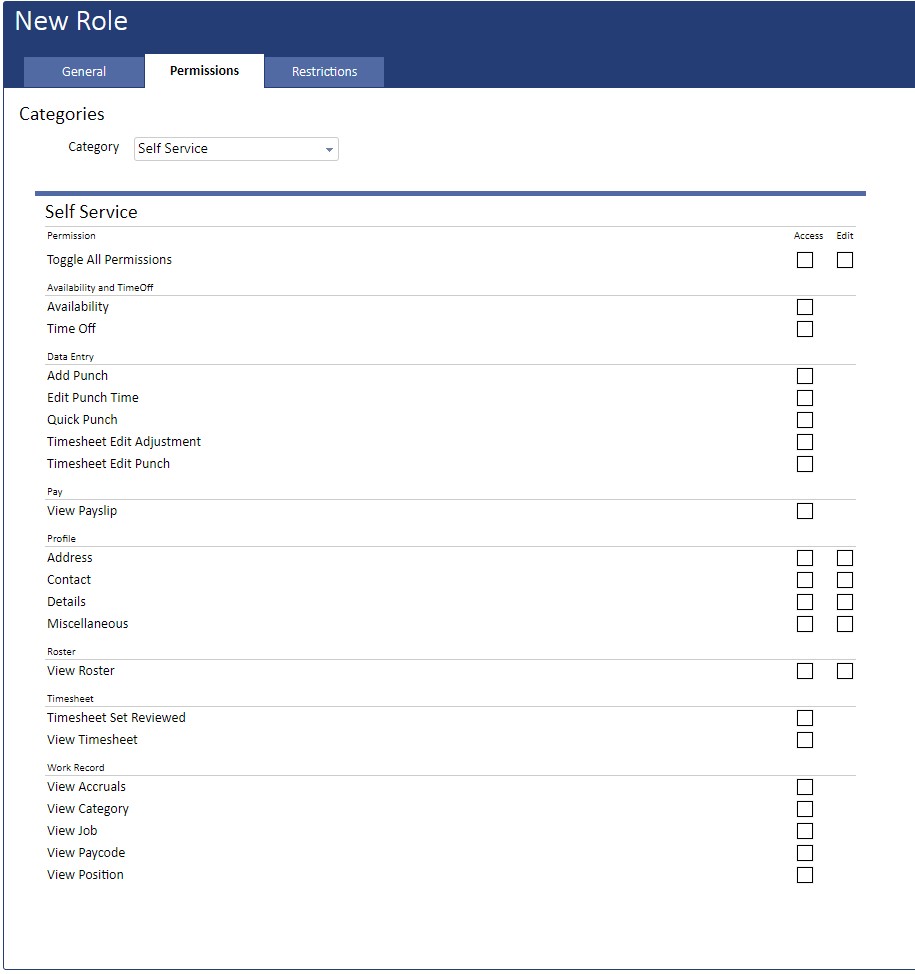Click the Permission column header
Image resolution: width=915 pixels, height=974 pixels.
tap(71, 235)
